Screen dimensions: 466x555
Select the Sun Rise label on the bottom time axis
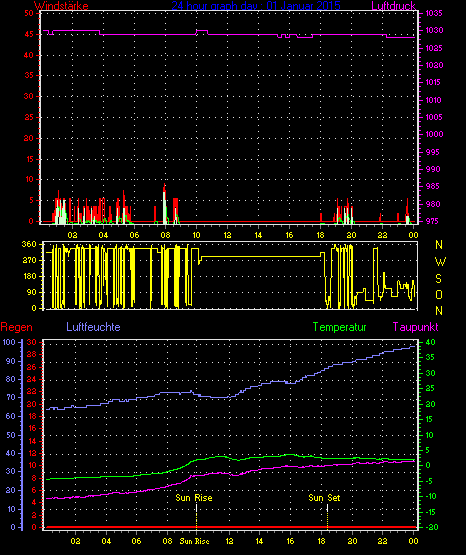195,541
